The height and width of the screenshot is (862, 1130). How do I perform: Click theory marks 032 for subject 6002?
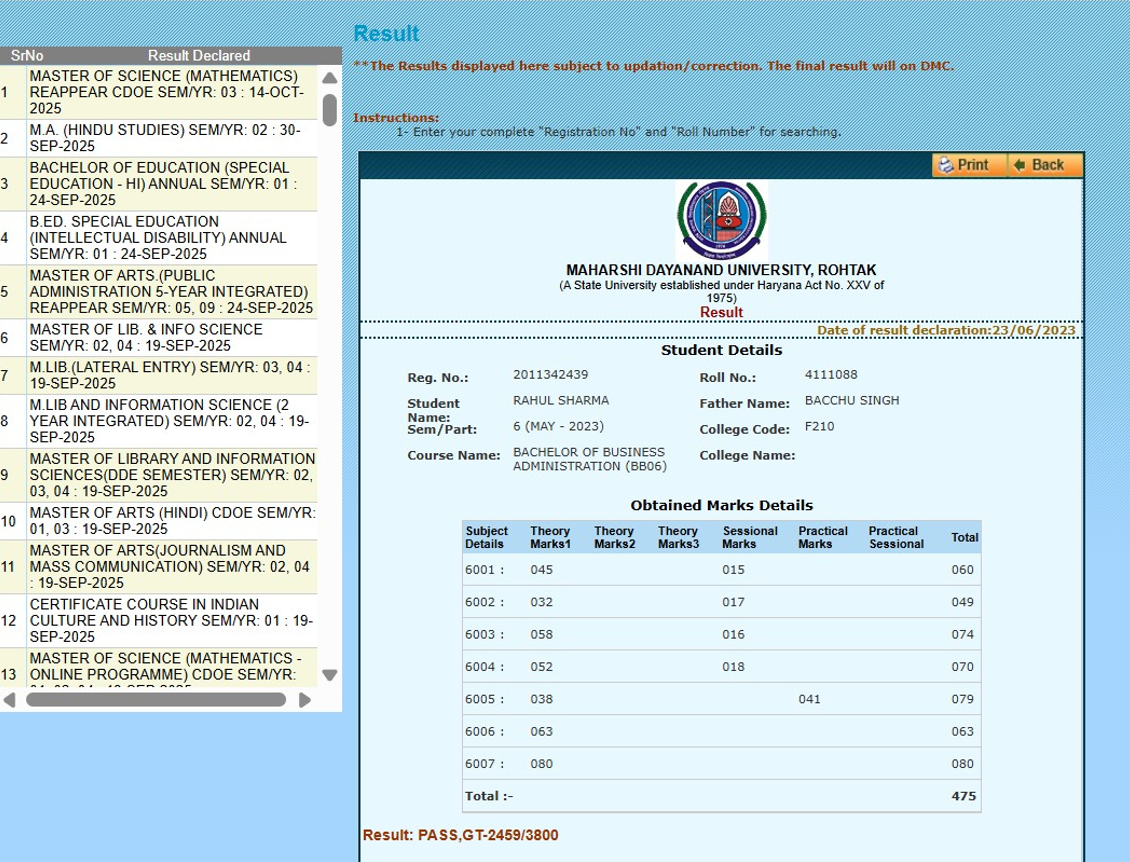[541, 603]
